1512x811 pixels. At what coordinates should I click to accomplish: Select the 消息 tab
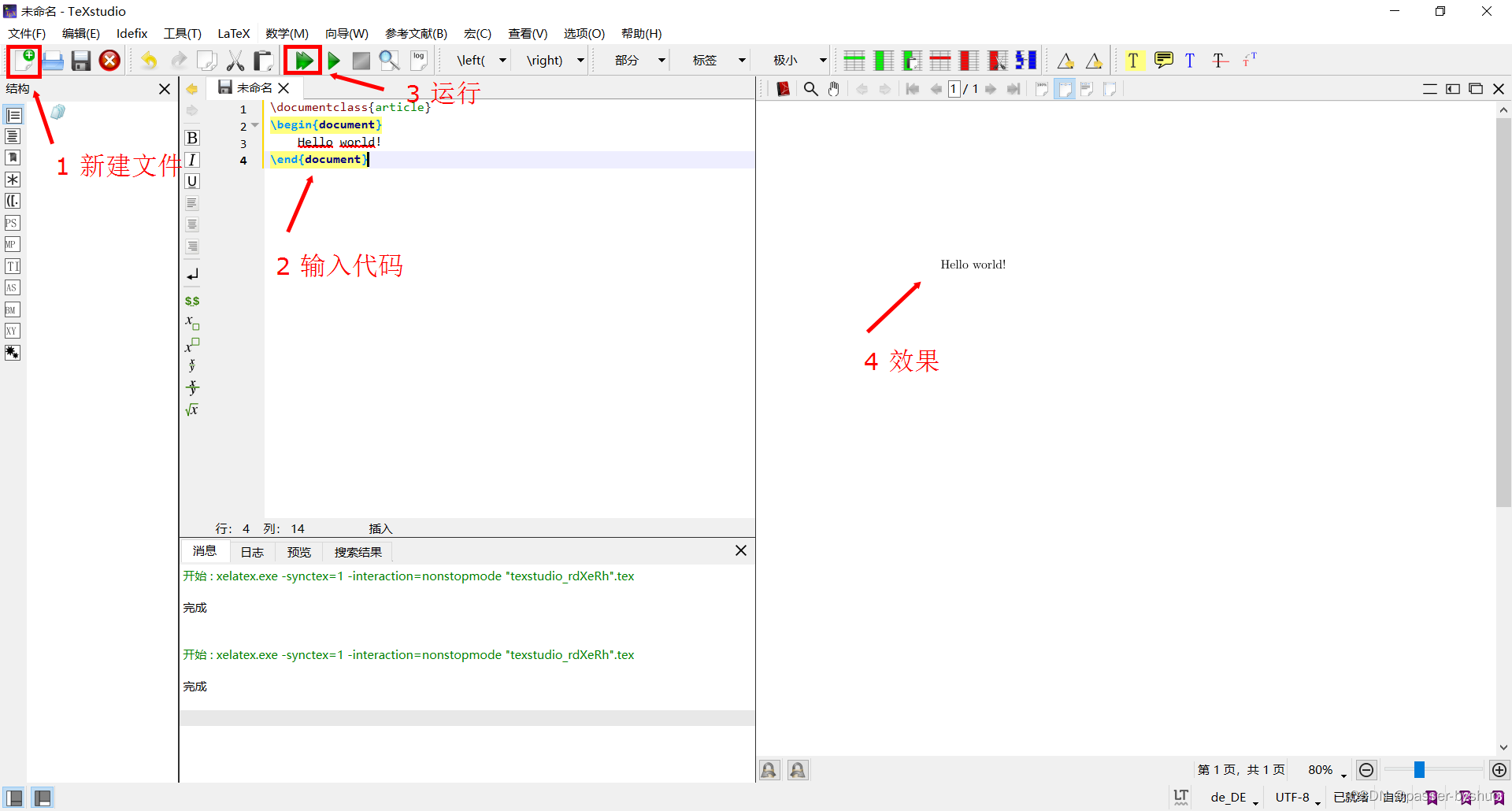coord(205,551)
